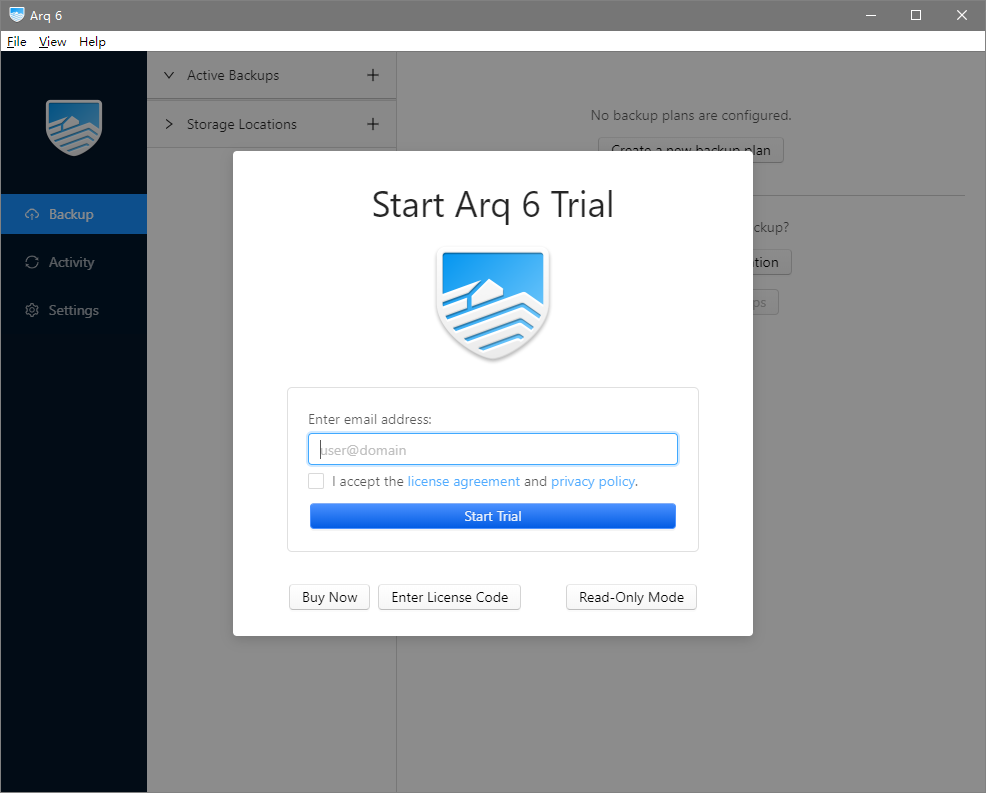
Task: Click the large Arq shield in trial dialog
Action: point(493,304)
